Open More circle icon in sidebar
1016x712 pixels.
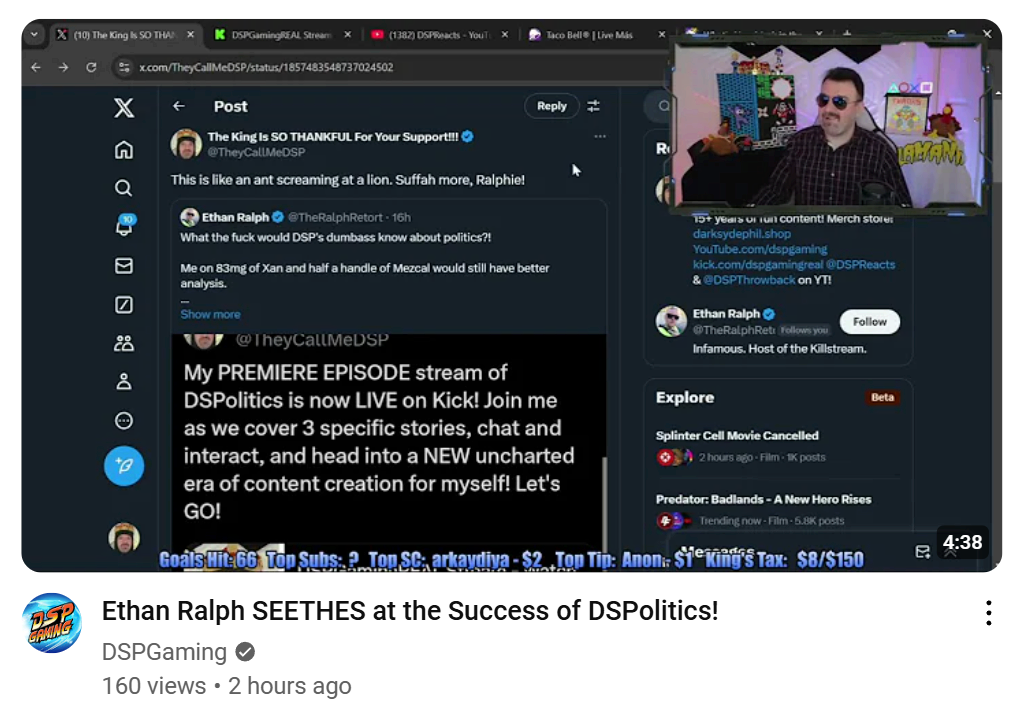124,421
